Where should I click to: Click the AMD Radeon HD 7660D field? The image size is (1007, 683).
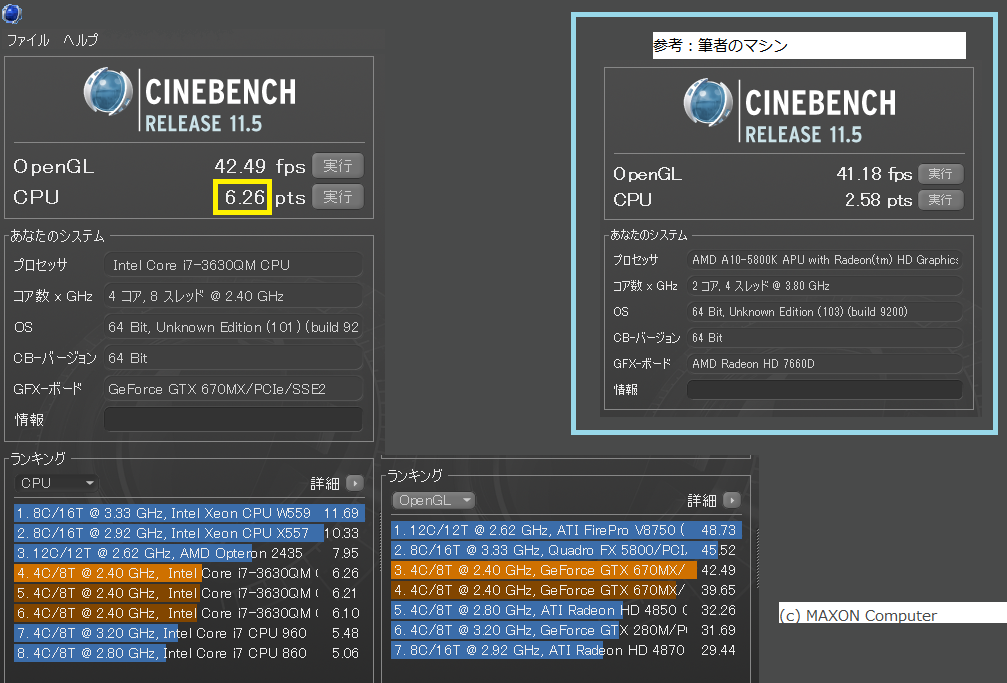(825, 364)
